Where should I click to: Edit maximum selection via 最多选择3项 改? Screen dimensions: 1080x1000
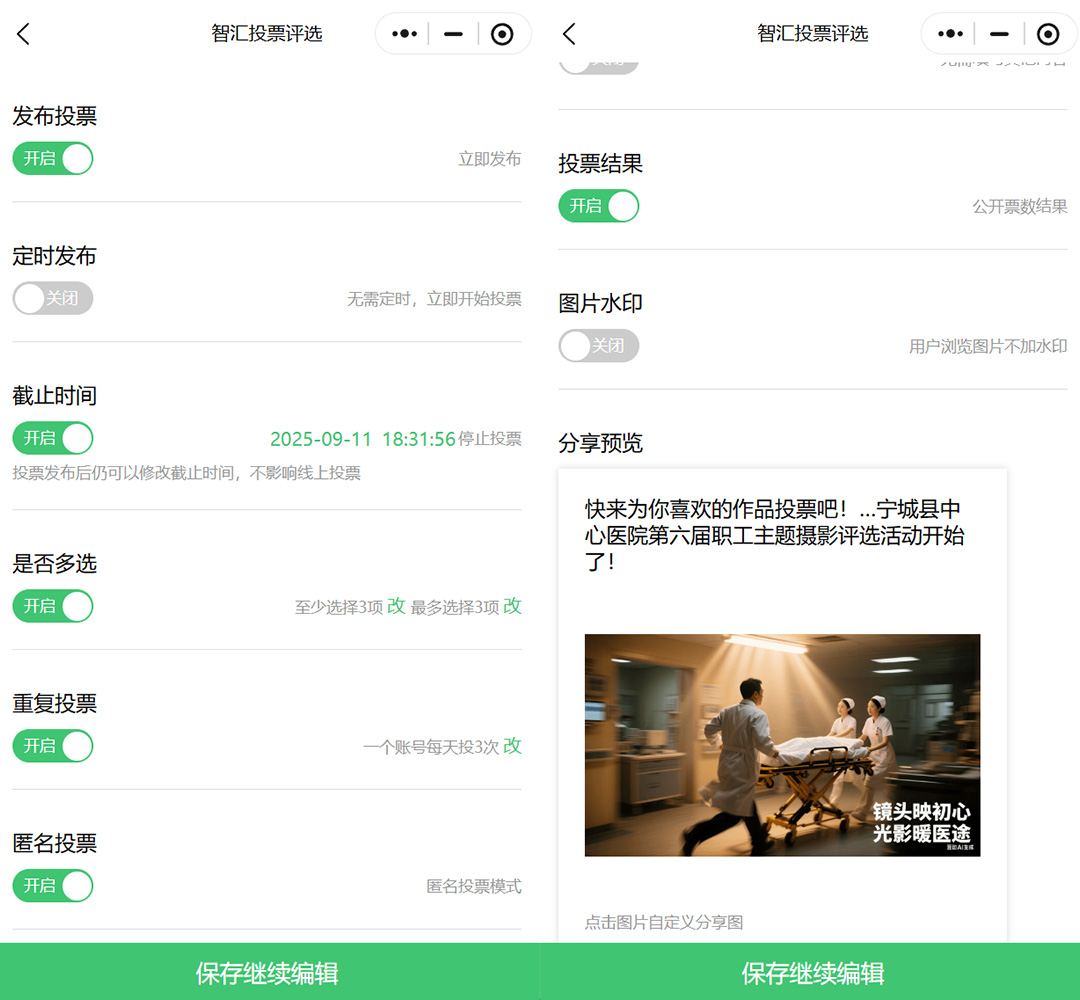tap(512, 606)
